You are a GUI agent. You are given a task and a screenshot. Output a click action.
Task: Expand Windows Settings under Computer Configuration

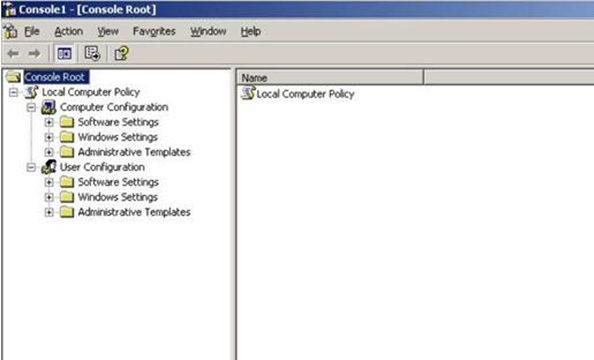49,137
